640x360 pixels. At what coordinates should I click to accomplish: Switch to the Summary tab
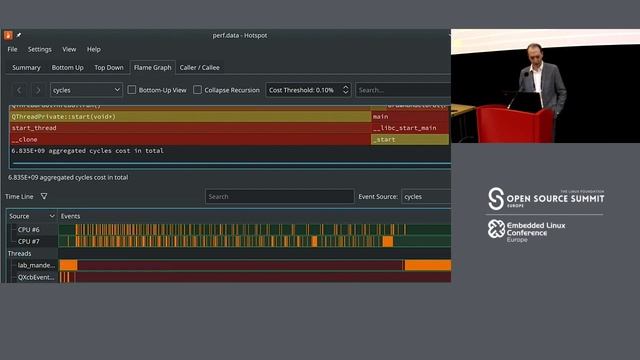pos(26,68)
